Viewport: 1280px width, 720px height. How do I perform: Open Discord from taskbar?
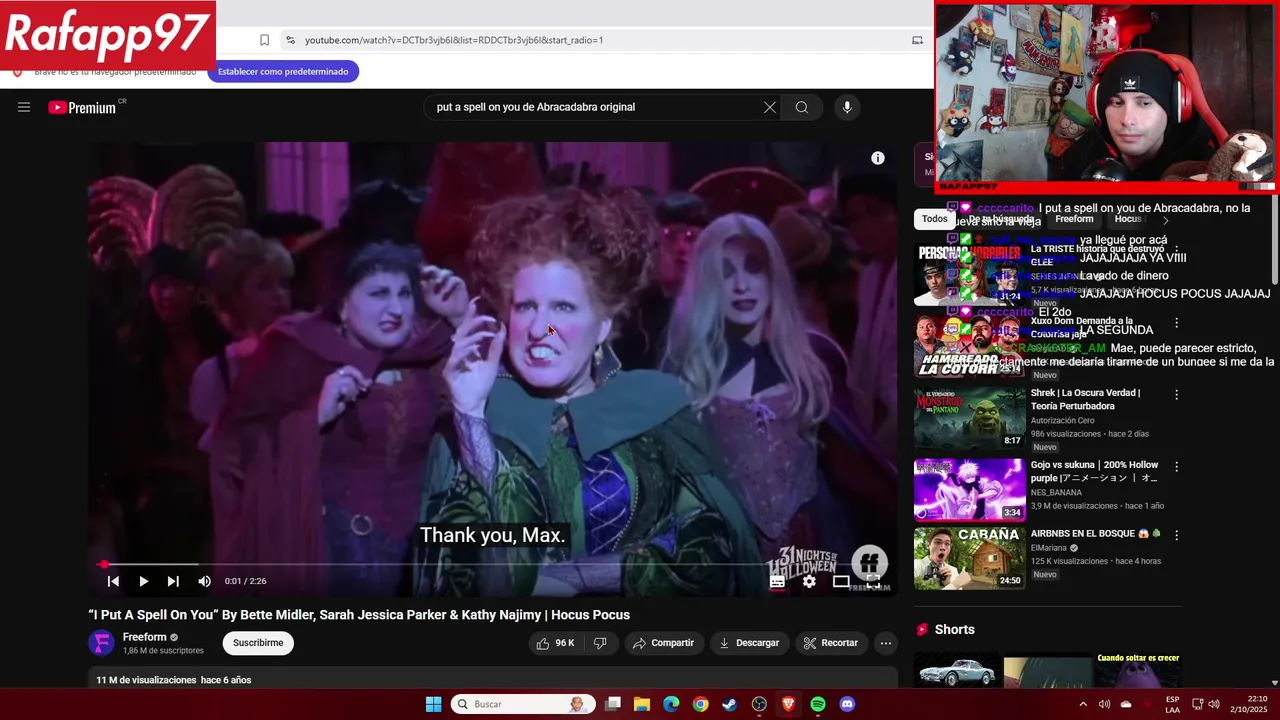(847, 704)
